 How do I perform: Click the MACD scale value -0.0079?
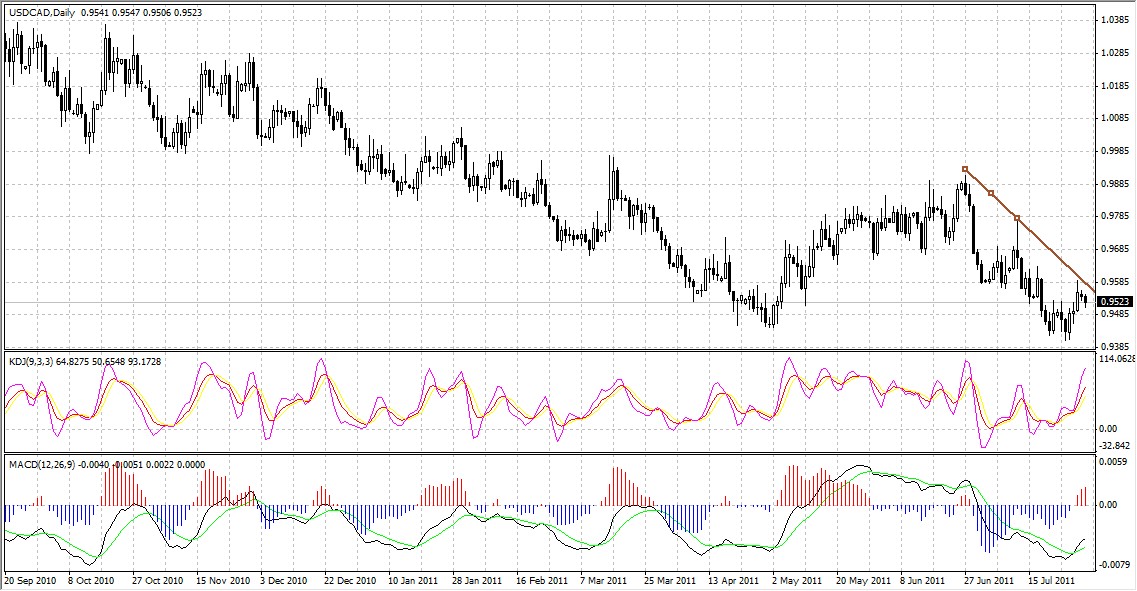tap(1114, 565)
